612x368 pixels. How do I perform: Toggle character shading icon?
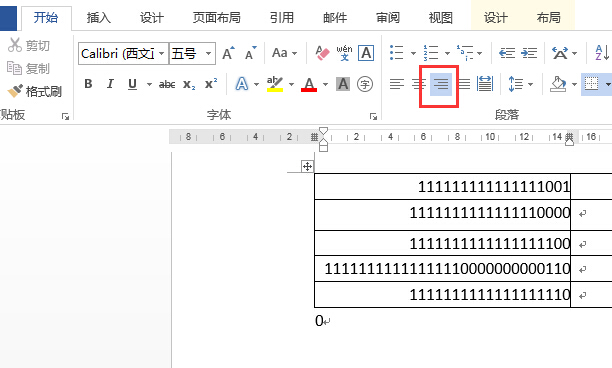pos(343,84)
